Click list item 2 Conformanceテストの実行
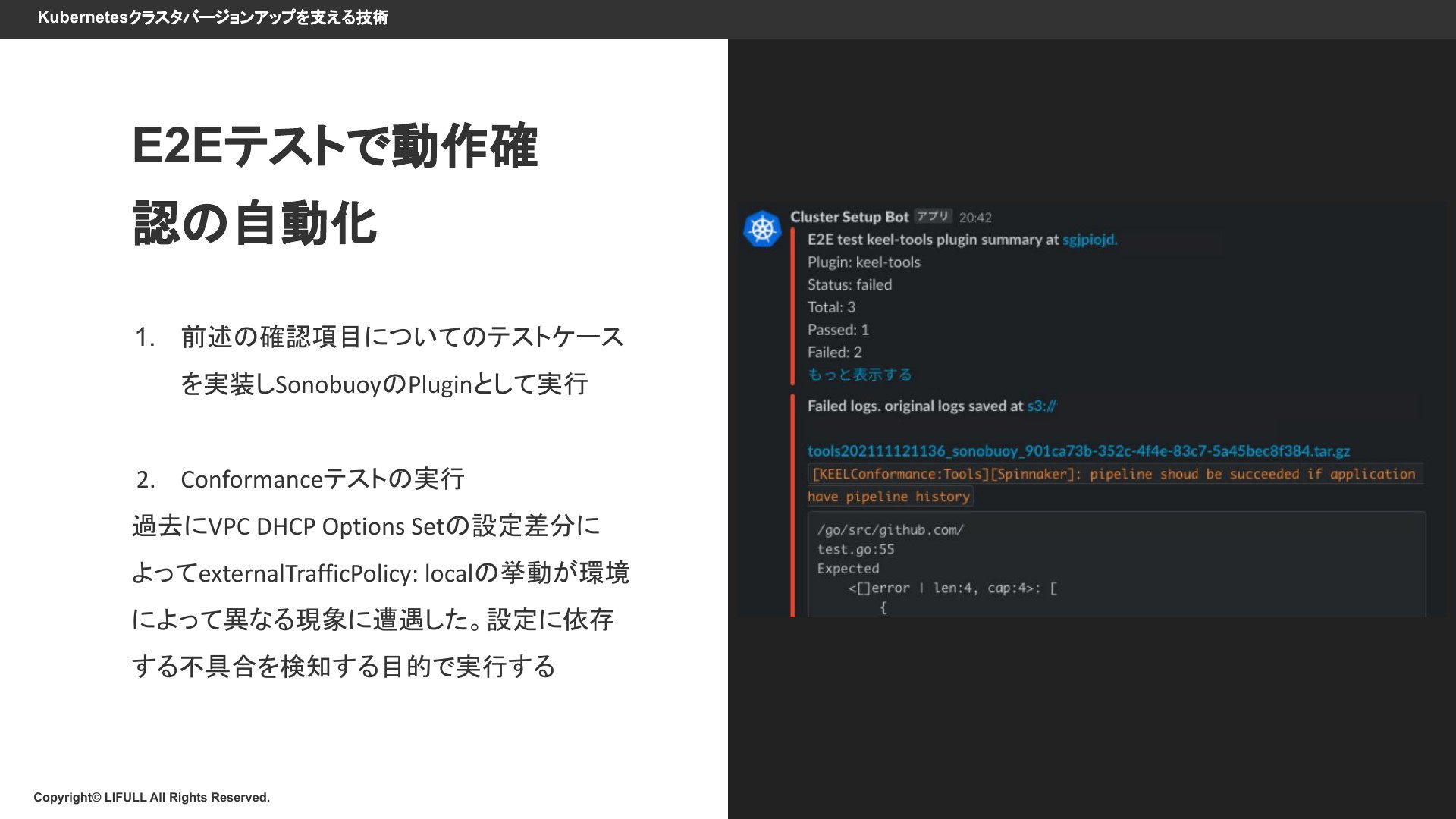 click(x=300, y=479)
